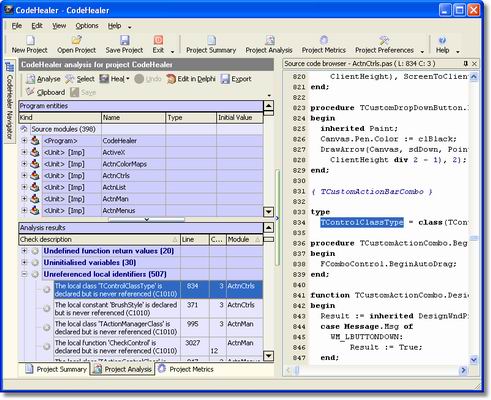Select highlighted TControlClassType in source code

(362, 222)
